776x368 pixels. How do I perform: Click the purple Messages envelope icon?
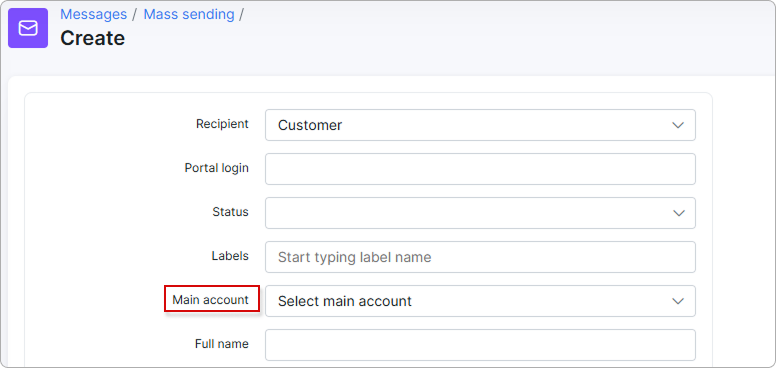coord(28,28)
